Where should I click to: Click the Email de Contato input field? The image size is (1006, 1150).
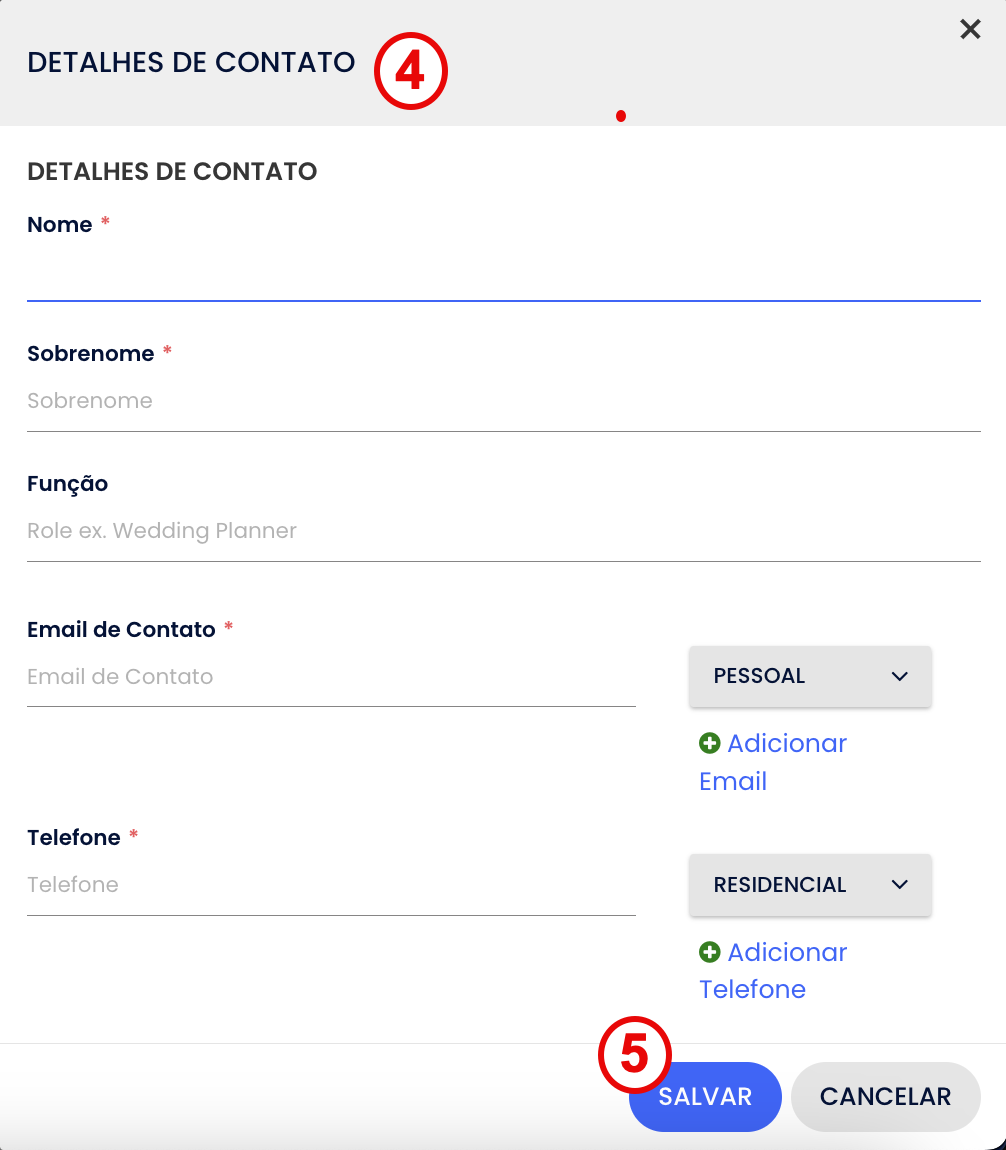(x=331, y=677)
